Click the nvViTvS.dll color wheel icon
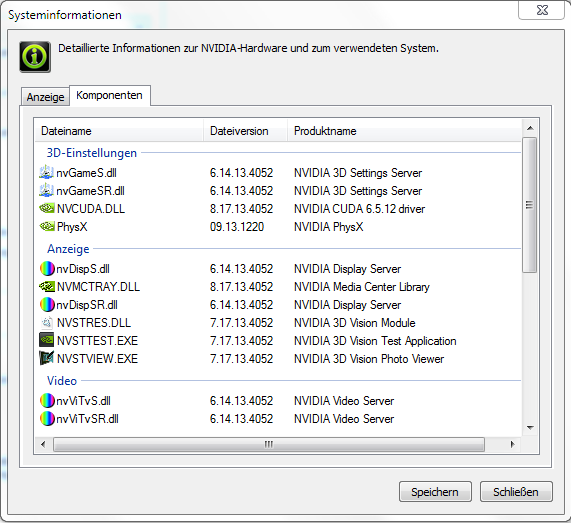This screenshot has height=523, width=571. tap(47, 401)
